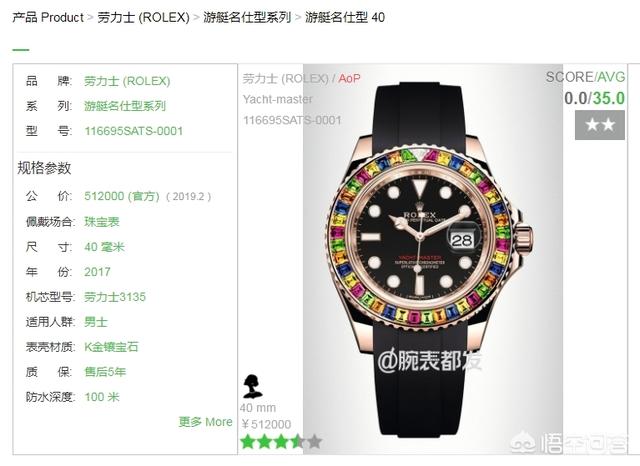The height and width of the screenshot is (466, 640).
Task: Click the 0.0/35.0 score value
Action: (x=594, y=98)
